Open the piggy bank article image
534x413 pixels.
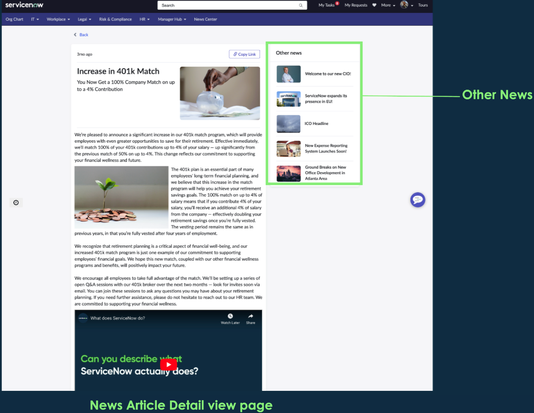[220, 93]
